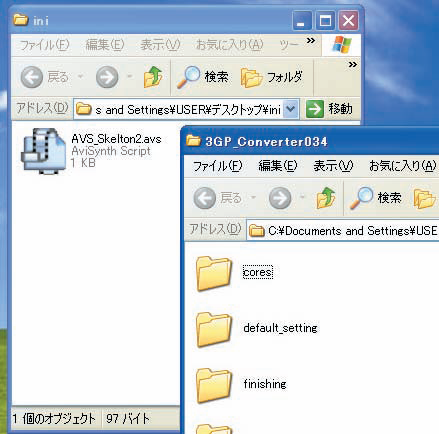Click the 移動 go button
This screenshot has height=434, width=439.
pos(329,109)
